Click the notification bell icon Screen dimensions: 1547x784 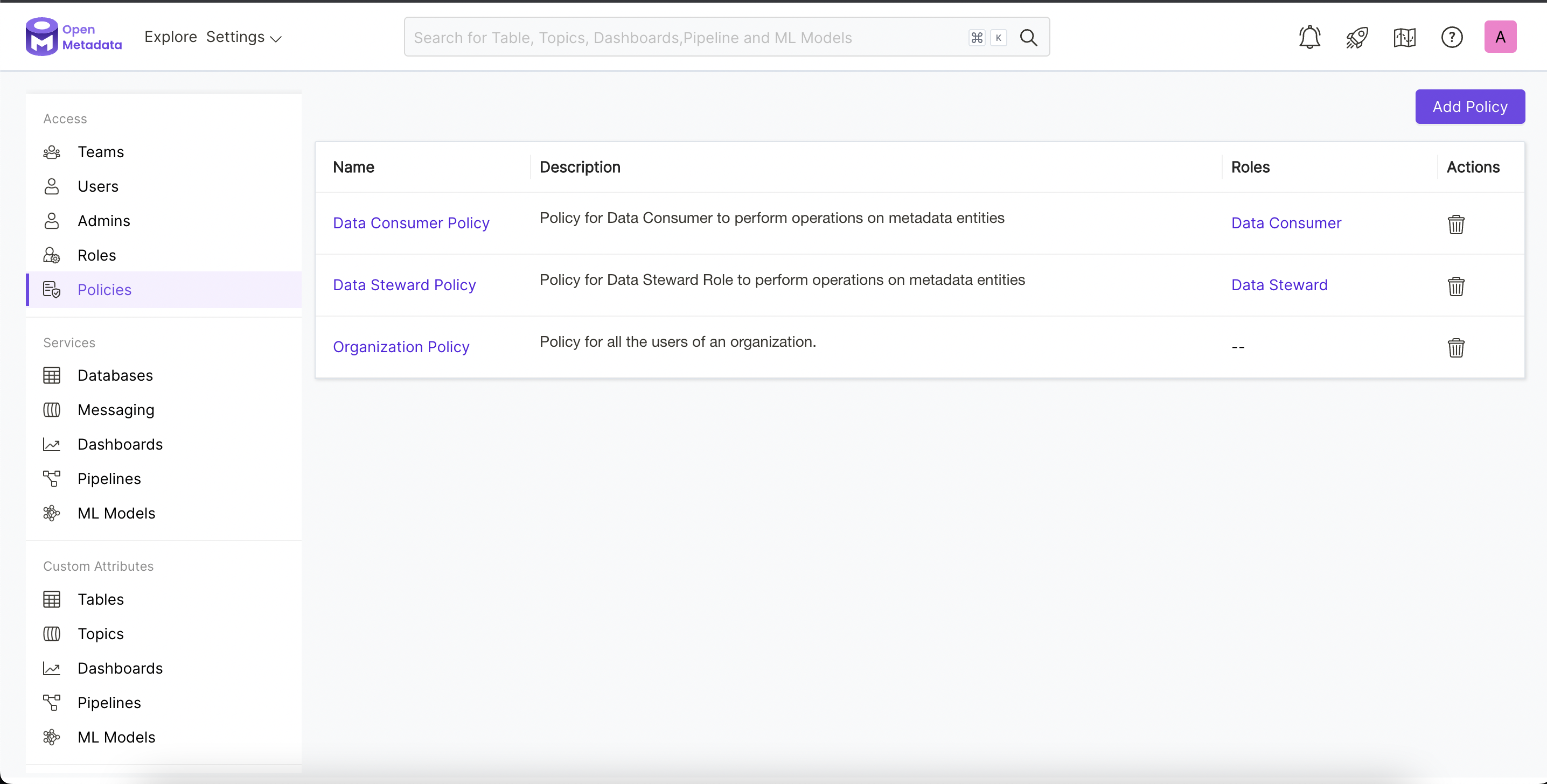pos(1309,37)
